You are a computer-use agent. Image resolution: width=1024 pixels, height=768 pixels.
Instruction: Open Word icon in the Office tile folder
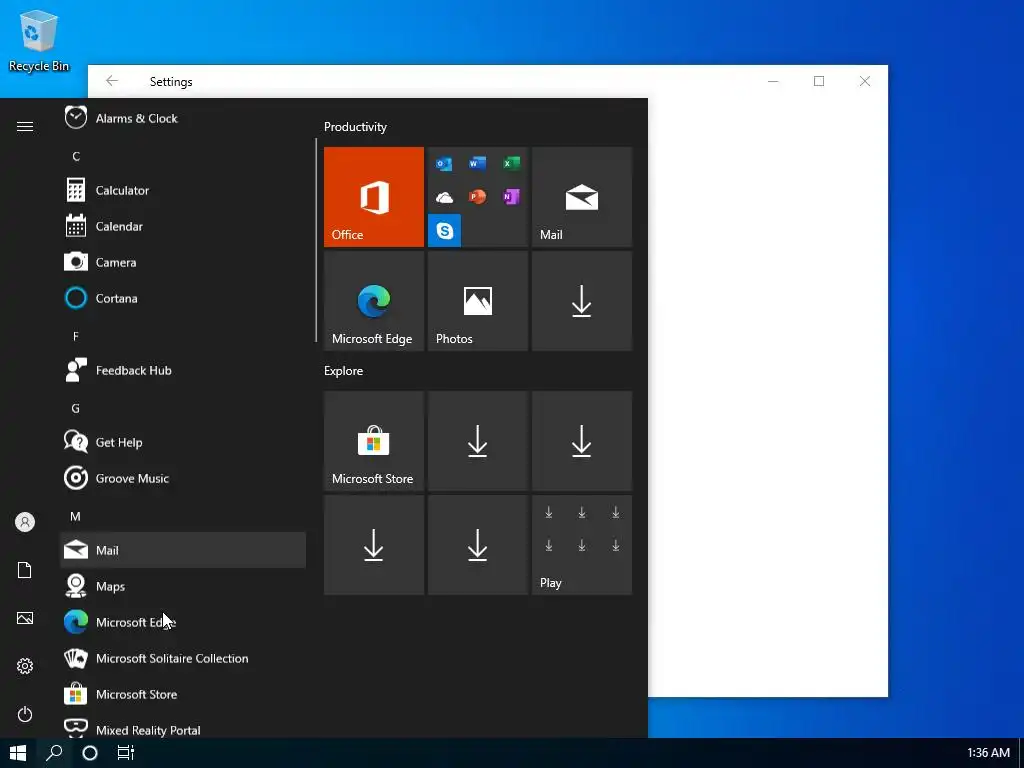pos(477,163)
